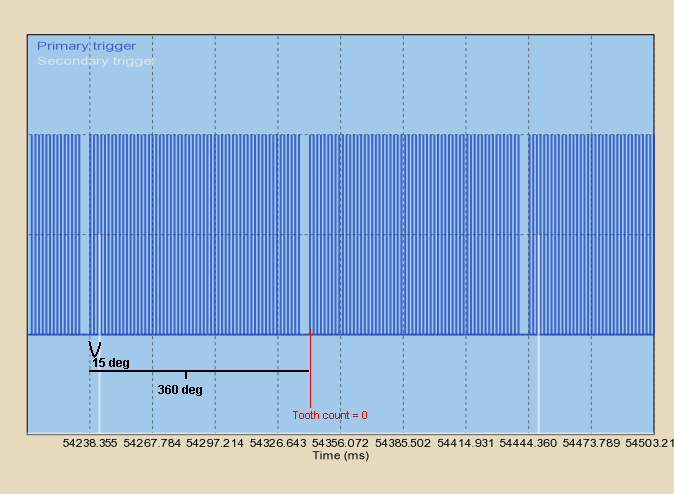Click the '360 deg' annotation label

click(180, 389)
